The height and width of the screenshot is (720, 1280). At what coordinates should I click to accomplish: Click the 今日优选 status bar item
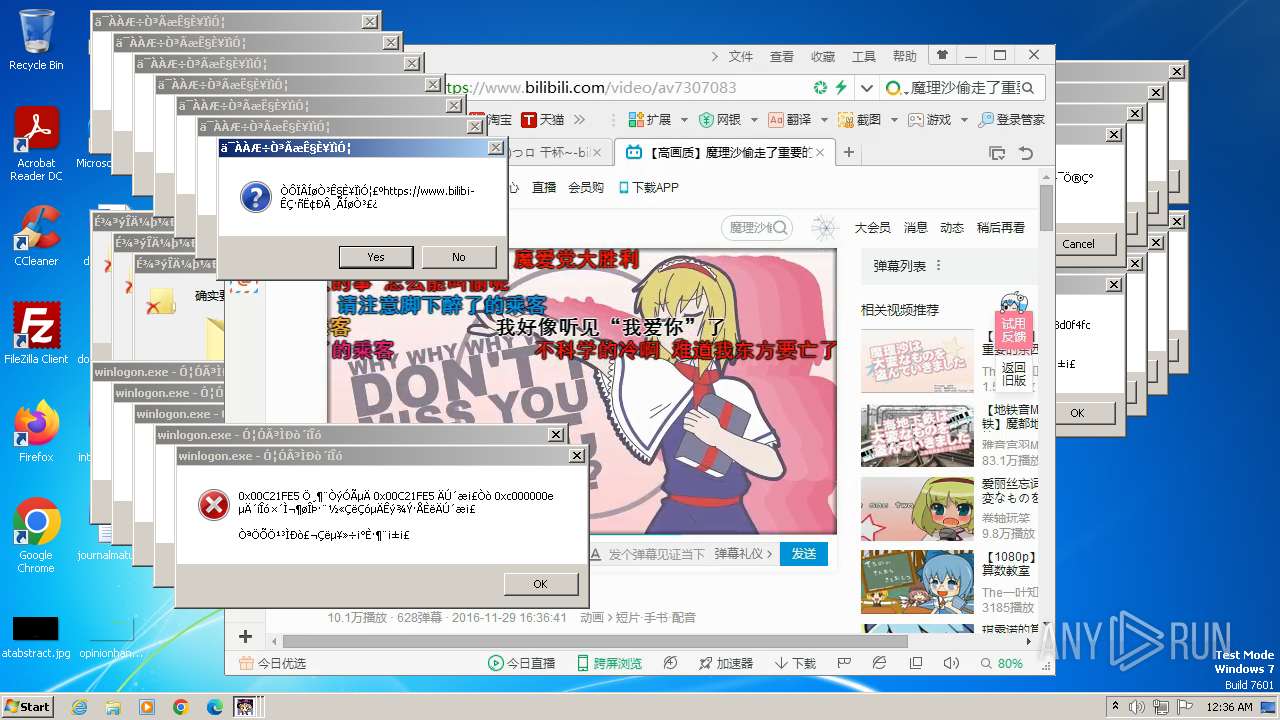272,663
